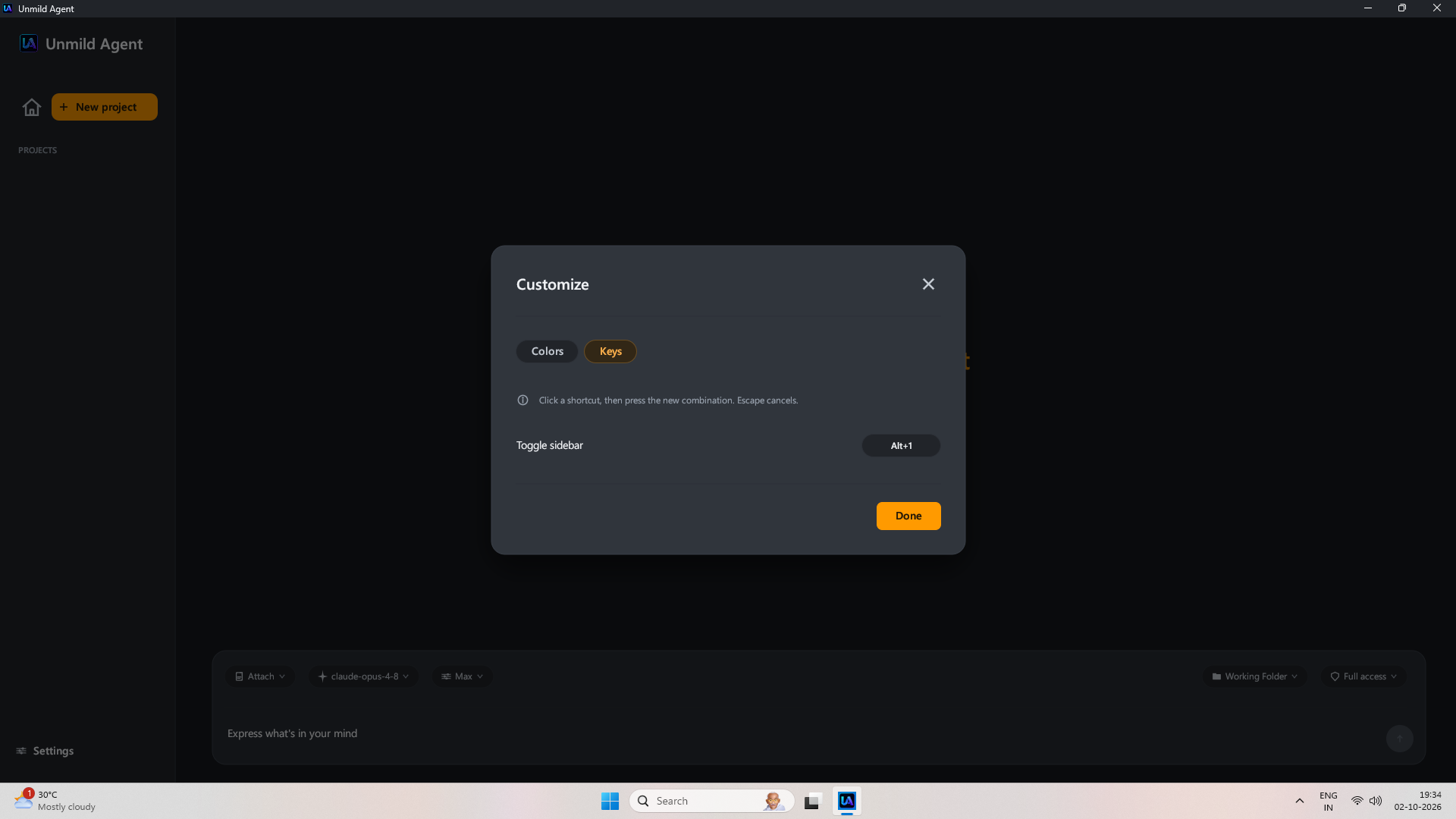Viewport: 1456px width, 819px height.
Task: Click the send arrow button
Action: click(1400, 739)
